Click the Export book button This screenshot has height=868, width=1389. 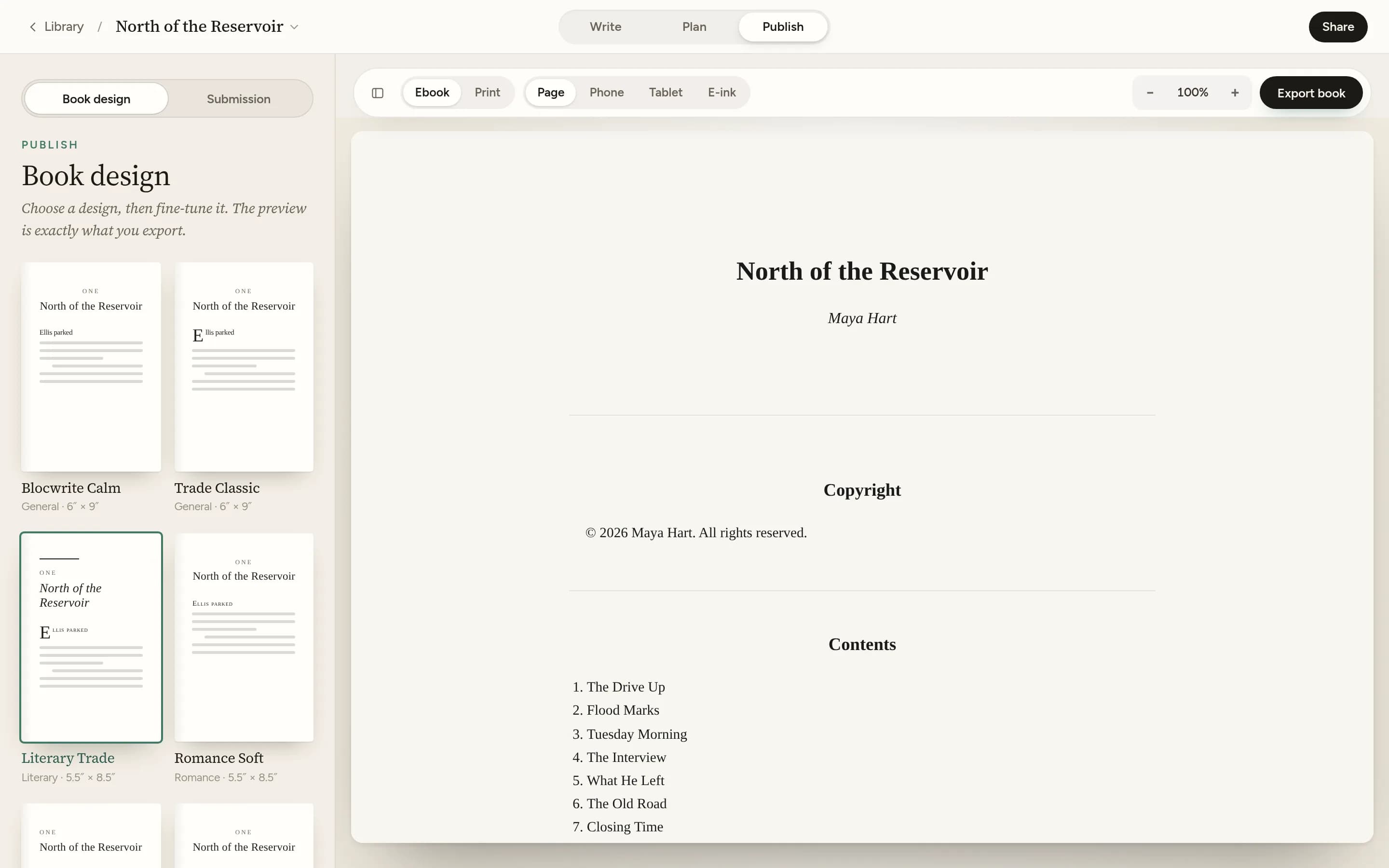(x=1310, y=93)
